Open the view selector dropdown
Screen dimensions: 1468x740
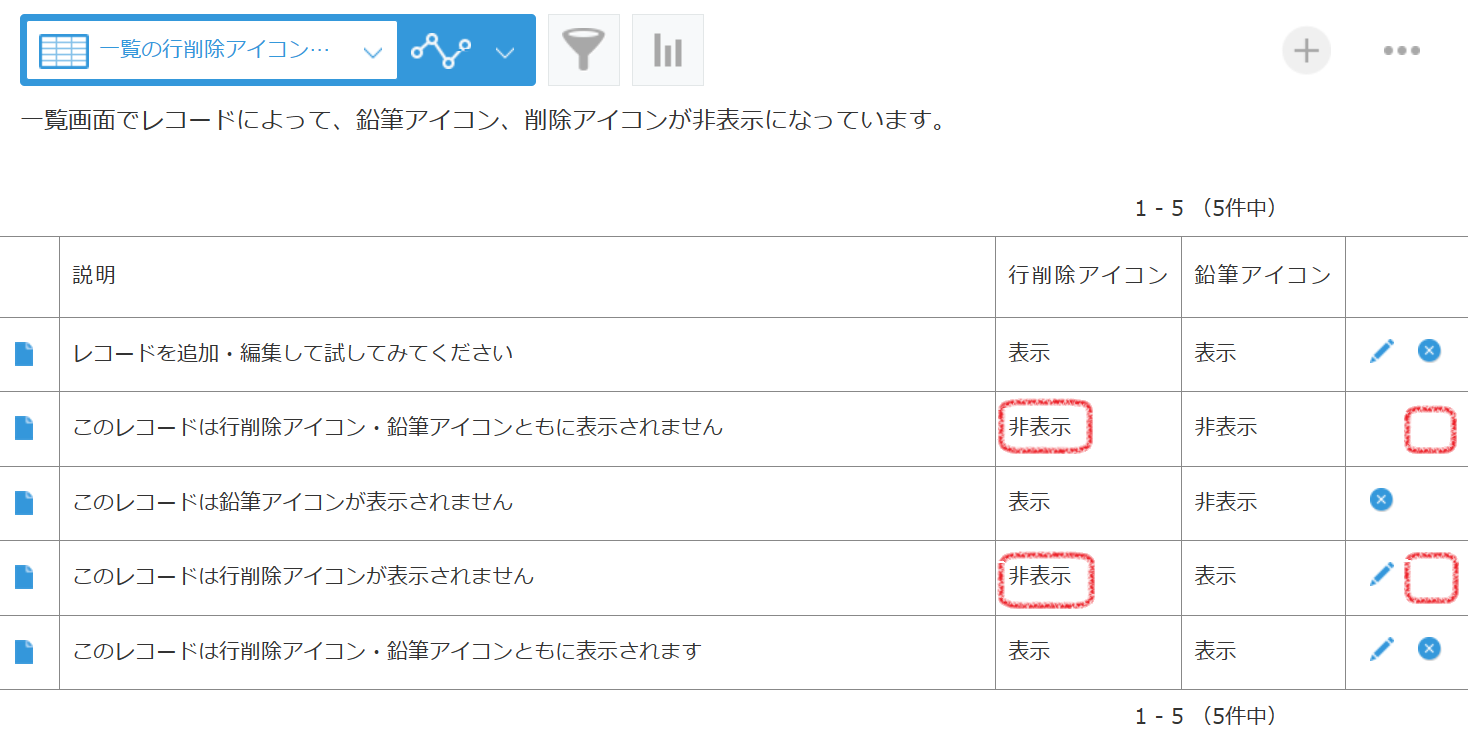pos(372,49)
